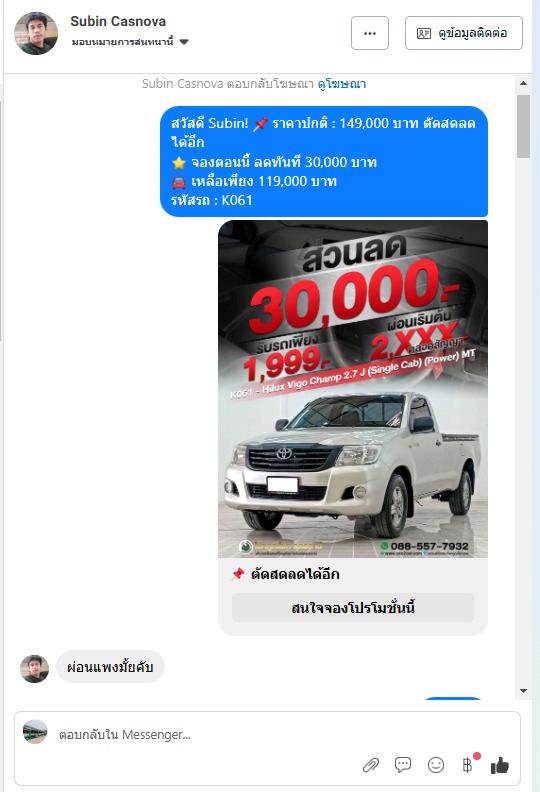Click the Subin Casnova name header
The width and height of the screenshot is (540, 792).
click(x=118, y=21)
